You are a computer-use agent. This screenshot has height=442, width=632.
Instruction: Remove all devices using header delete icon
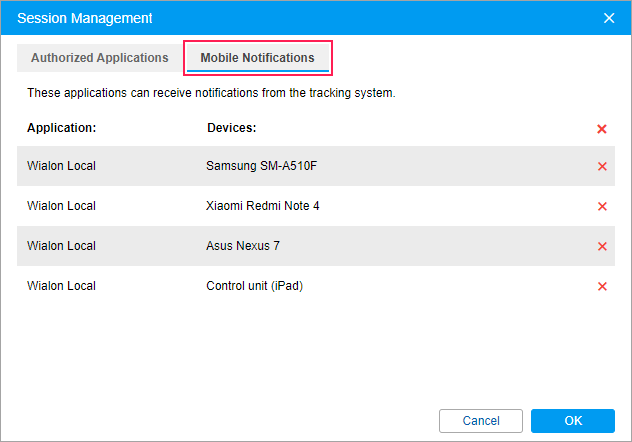602,129
